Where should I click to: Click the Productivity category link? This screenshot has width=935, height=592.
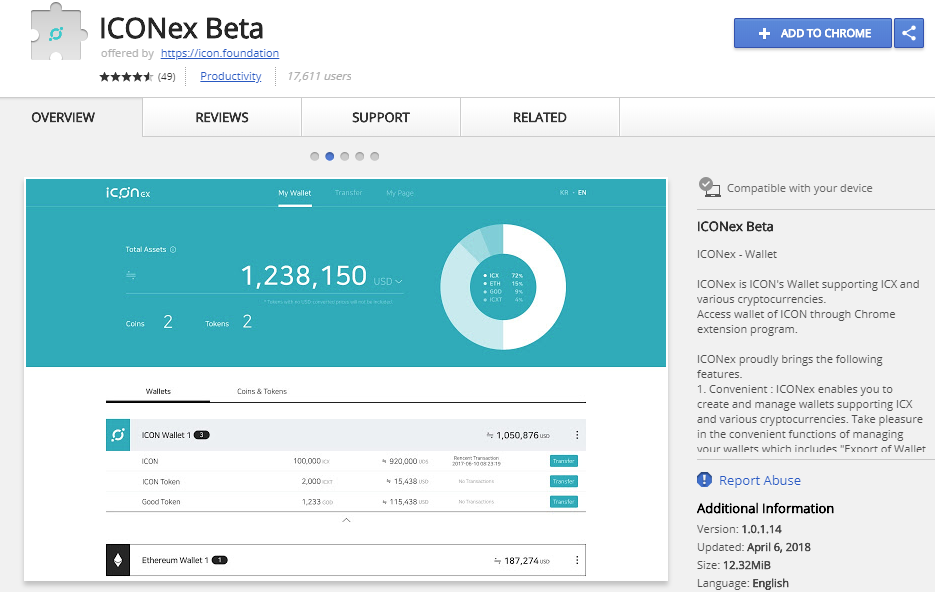[x=231, y=76]
